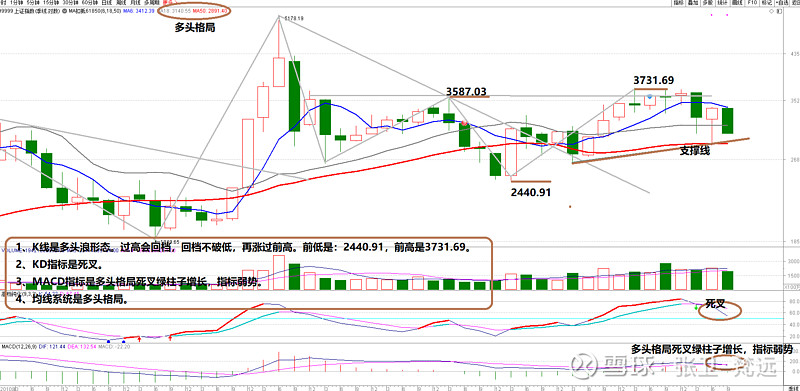The image size is (800, 391).
Task: Open the 指标 indicator button
Action: click(679, 3)
